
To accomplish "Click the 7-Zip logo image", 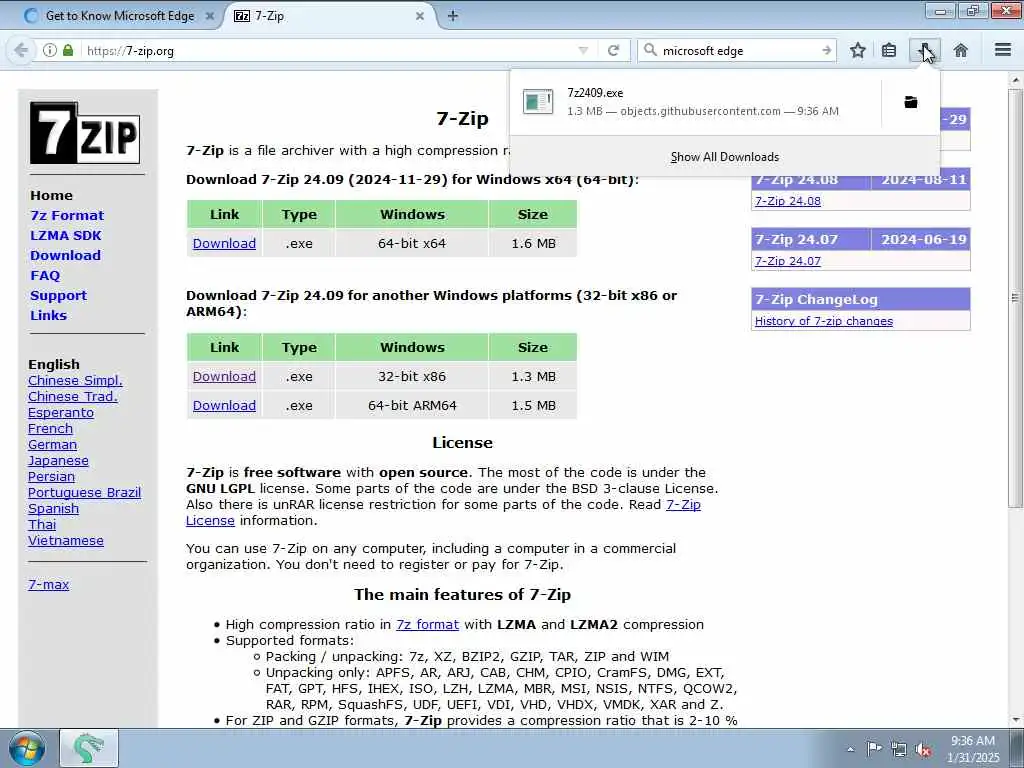I will [x=85, y=133].
